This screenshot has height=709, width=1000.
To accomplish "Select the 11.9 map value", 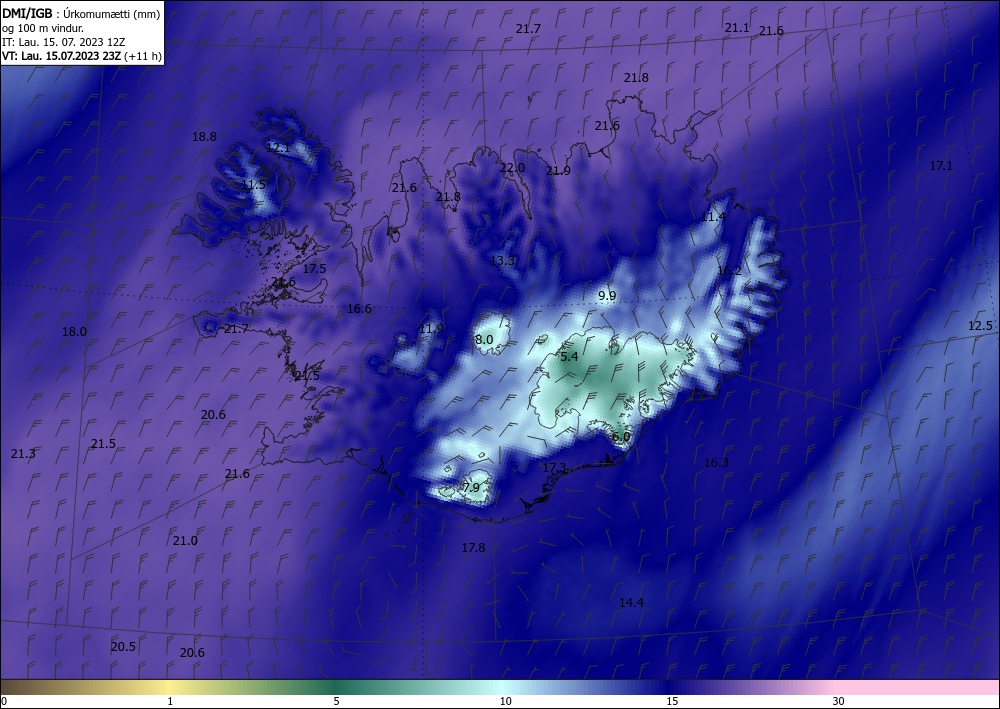I will coord(431,329).
